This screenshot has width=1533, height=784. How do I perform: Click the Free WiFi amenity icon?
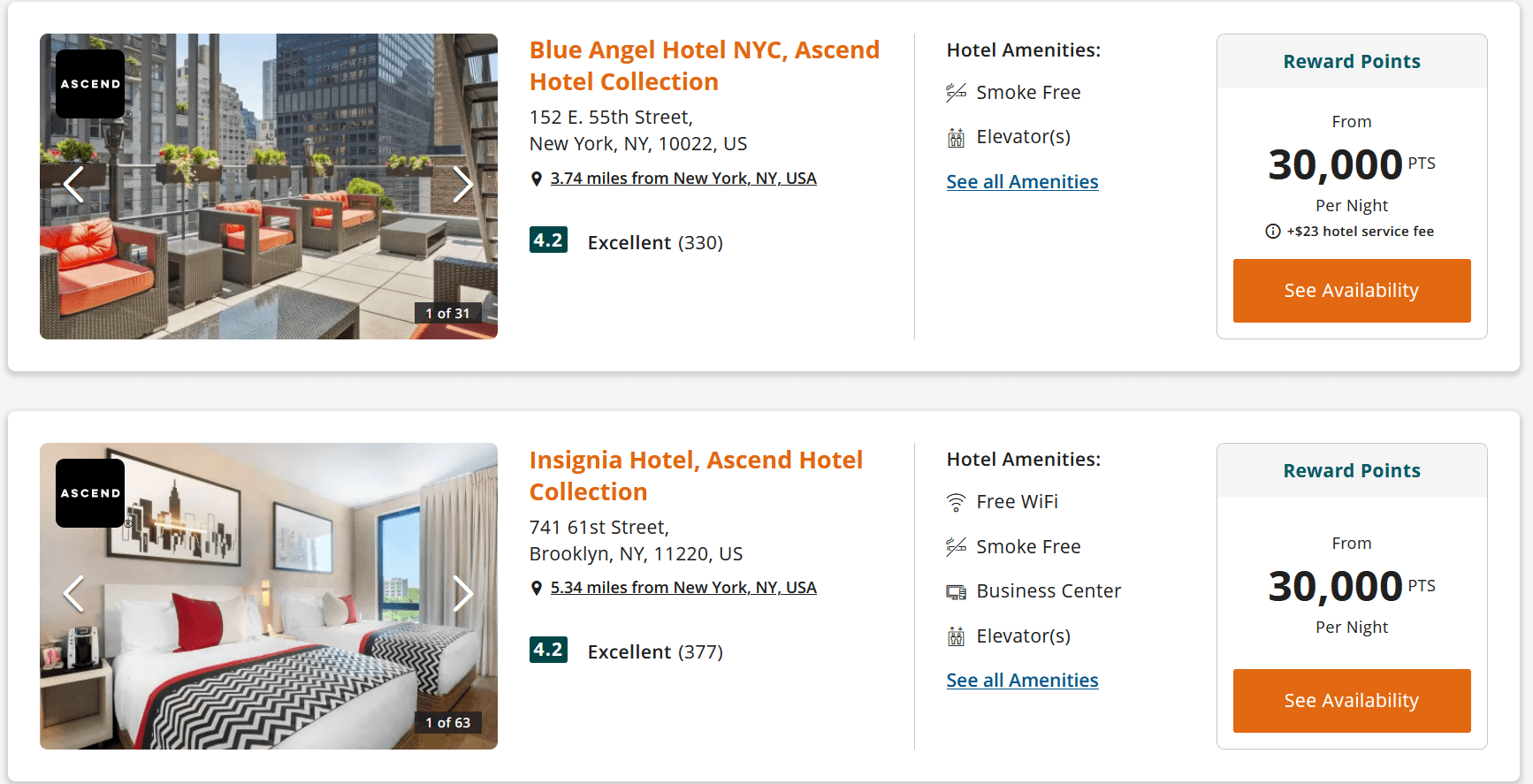(956, 503)
